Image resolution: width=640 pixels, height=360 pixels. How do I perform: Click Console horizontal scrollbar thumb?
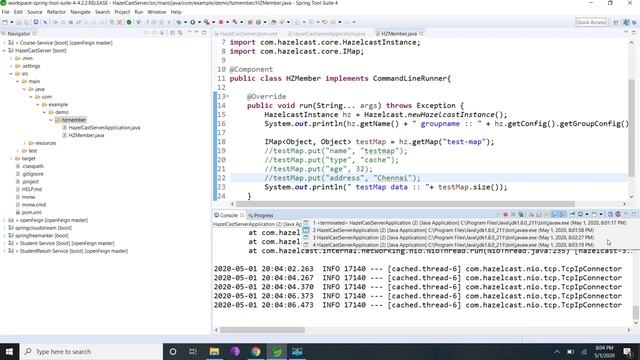point(262,330)
